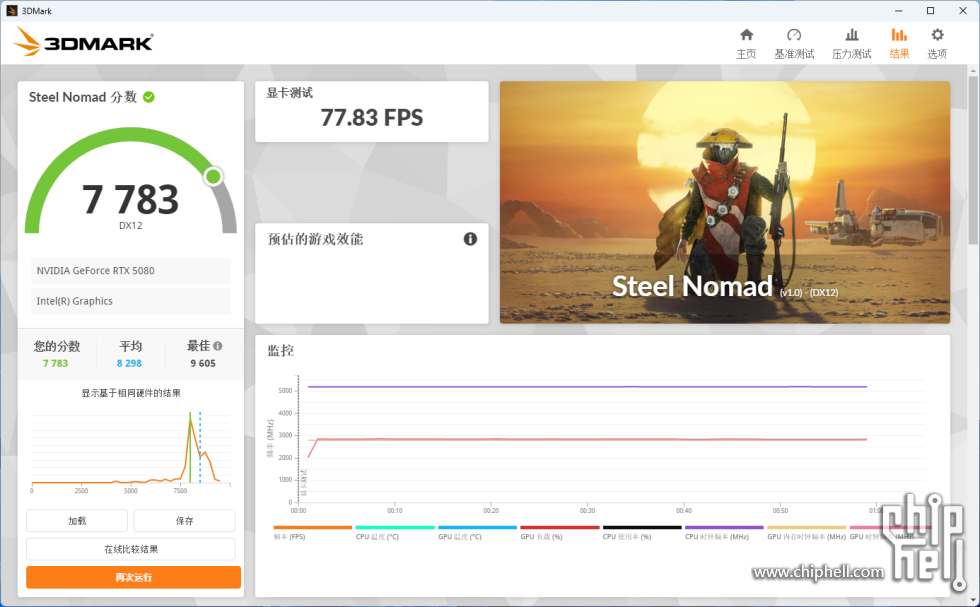The height and width of the screenshot is (607, 980).
Task: Click the 3DMark logo in the header
Action: tap(83, 42)
